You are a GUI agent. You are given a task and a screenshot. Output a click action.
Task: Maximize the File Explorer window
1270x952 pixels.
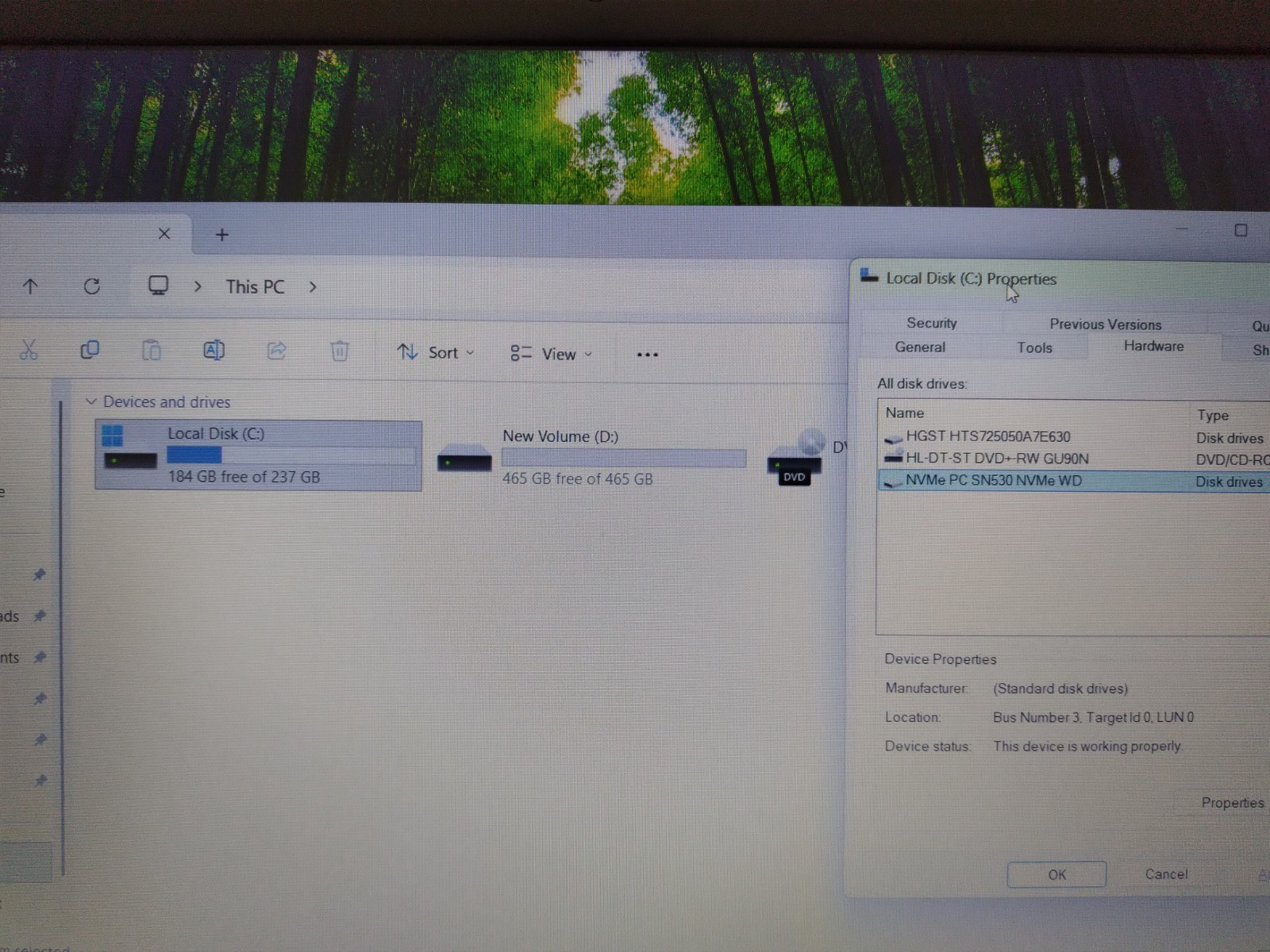pos(1241,231)
